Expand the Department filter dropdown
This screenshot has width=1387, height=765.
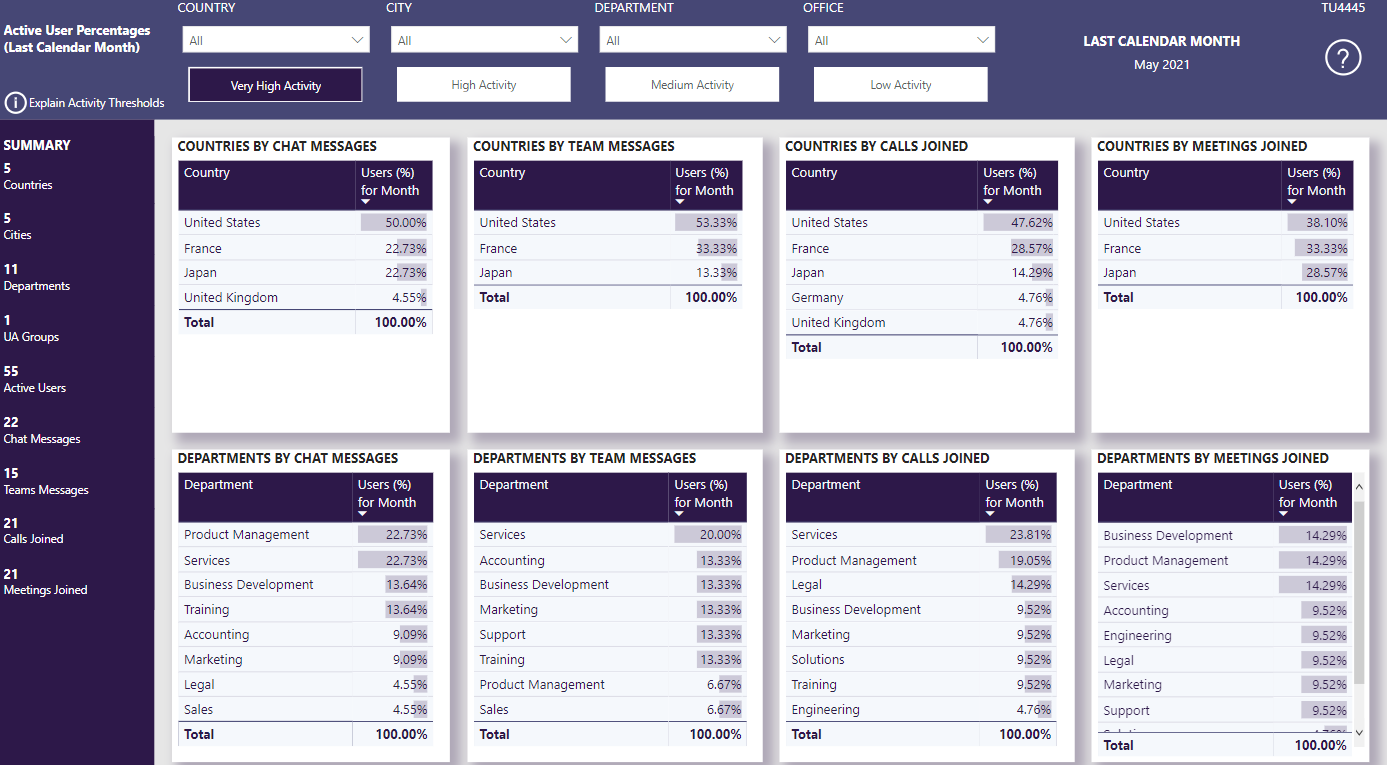(x=693, y=40)
